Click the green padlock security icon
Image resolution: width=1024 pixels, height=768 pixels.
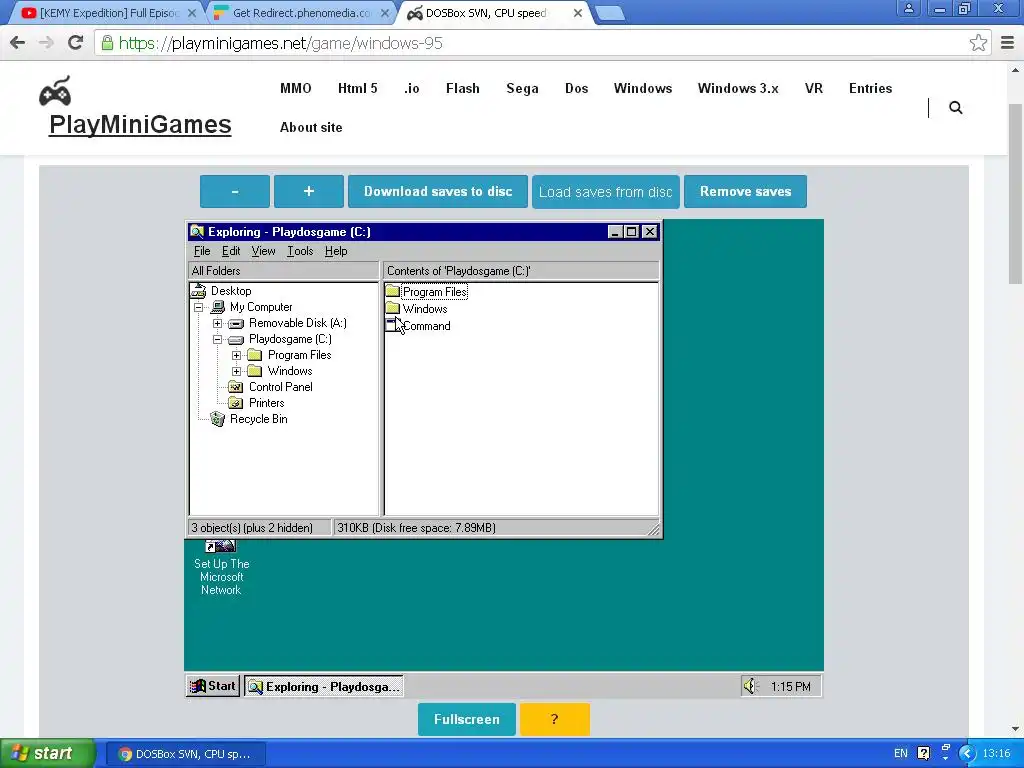tap(107, 43)
